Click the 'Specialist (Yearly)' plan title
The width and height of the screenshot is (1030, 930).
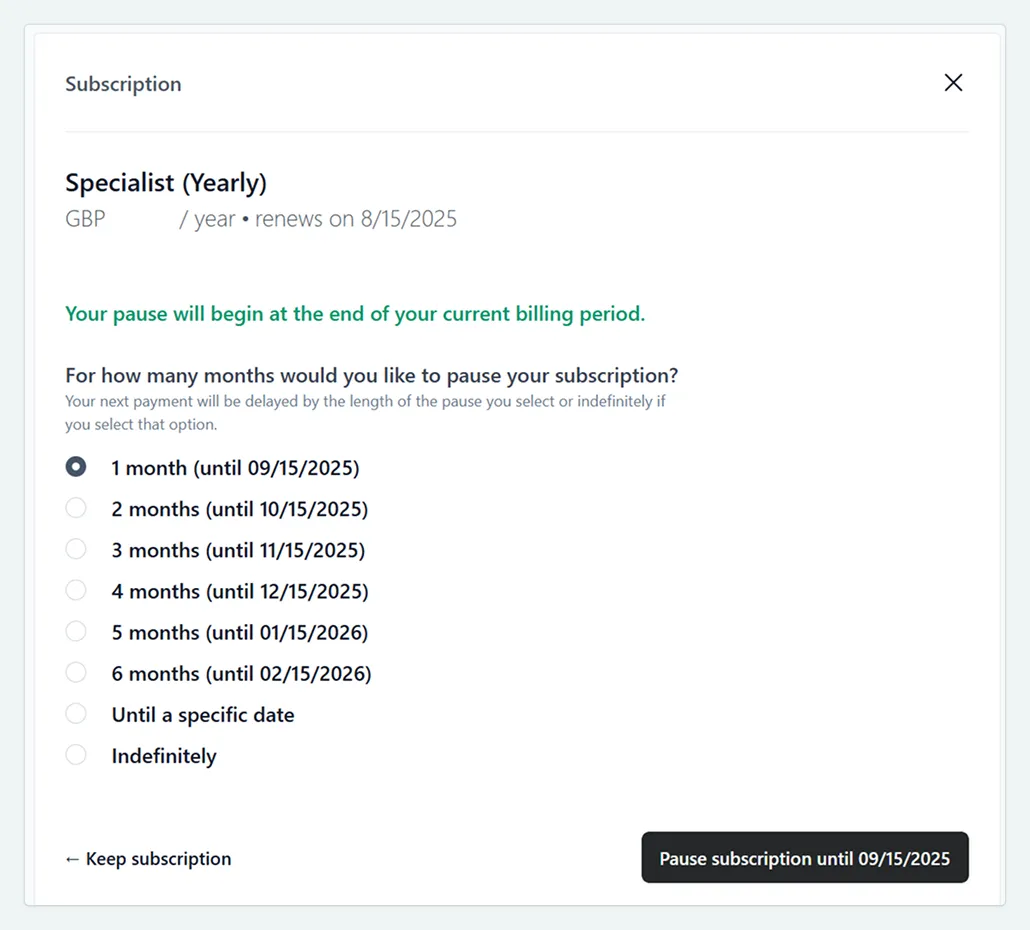coord(166,182)
